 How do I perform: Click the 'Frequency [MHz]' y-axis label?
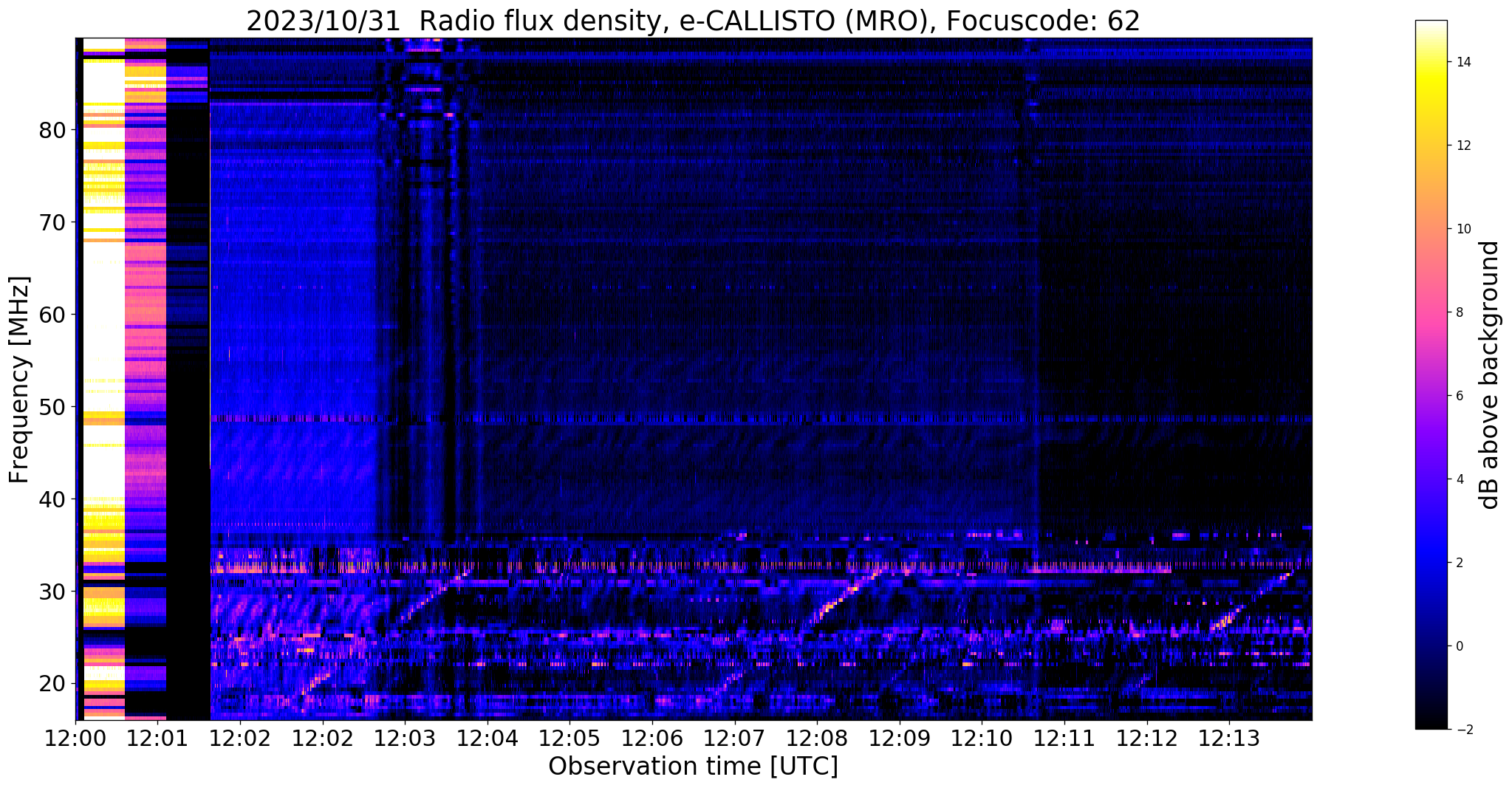(x=20, y=380)
